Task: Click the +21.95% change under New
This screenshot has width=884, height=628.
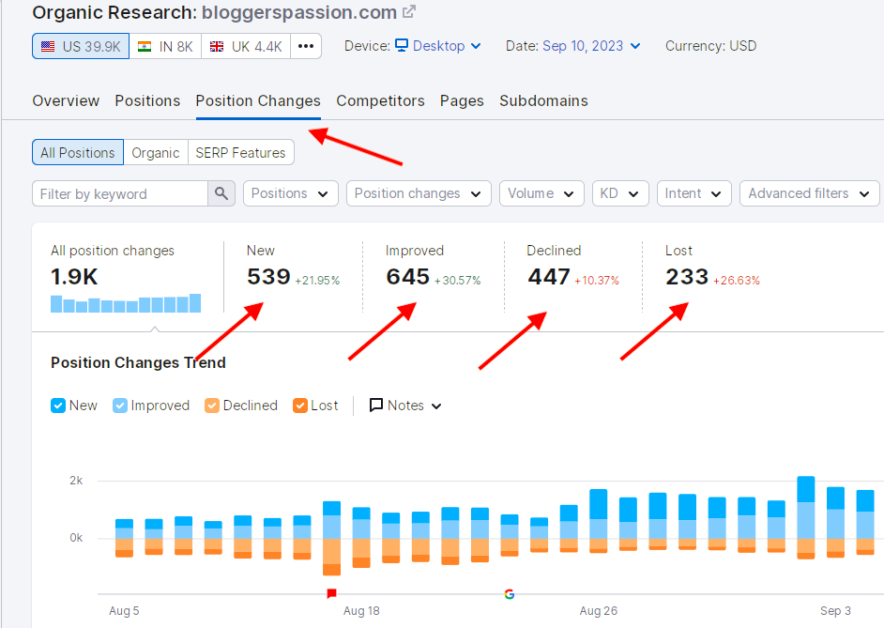Action: click(x=317, y=280)
